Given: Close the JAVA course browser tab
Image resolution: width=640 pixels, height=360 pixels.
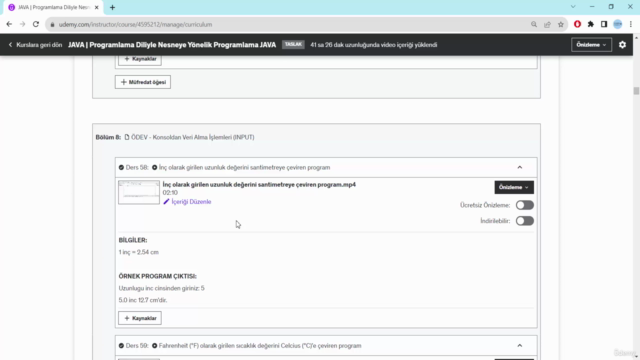Looking at the screenshot, I should pyautogui.click(x=97, y=7).
